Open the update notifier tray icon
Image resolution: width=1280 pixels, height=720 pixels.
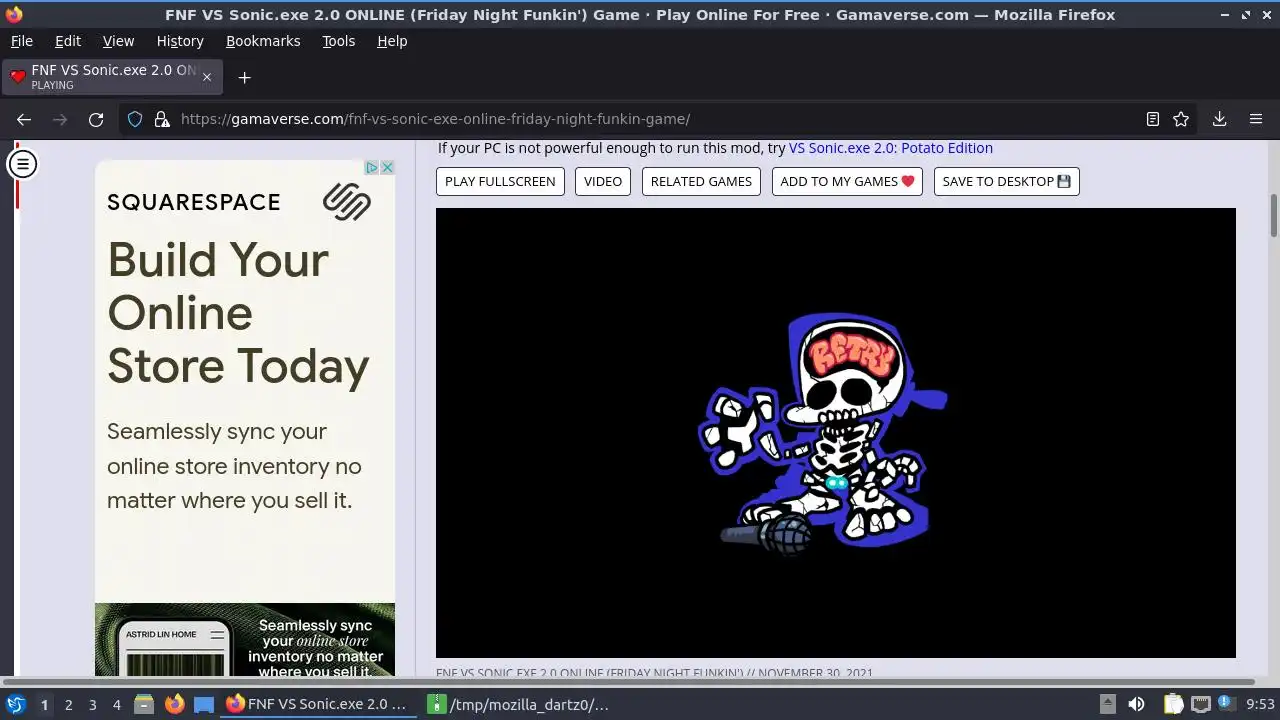point(1225,704)
